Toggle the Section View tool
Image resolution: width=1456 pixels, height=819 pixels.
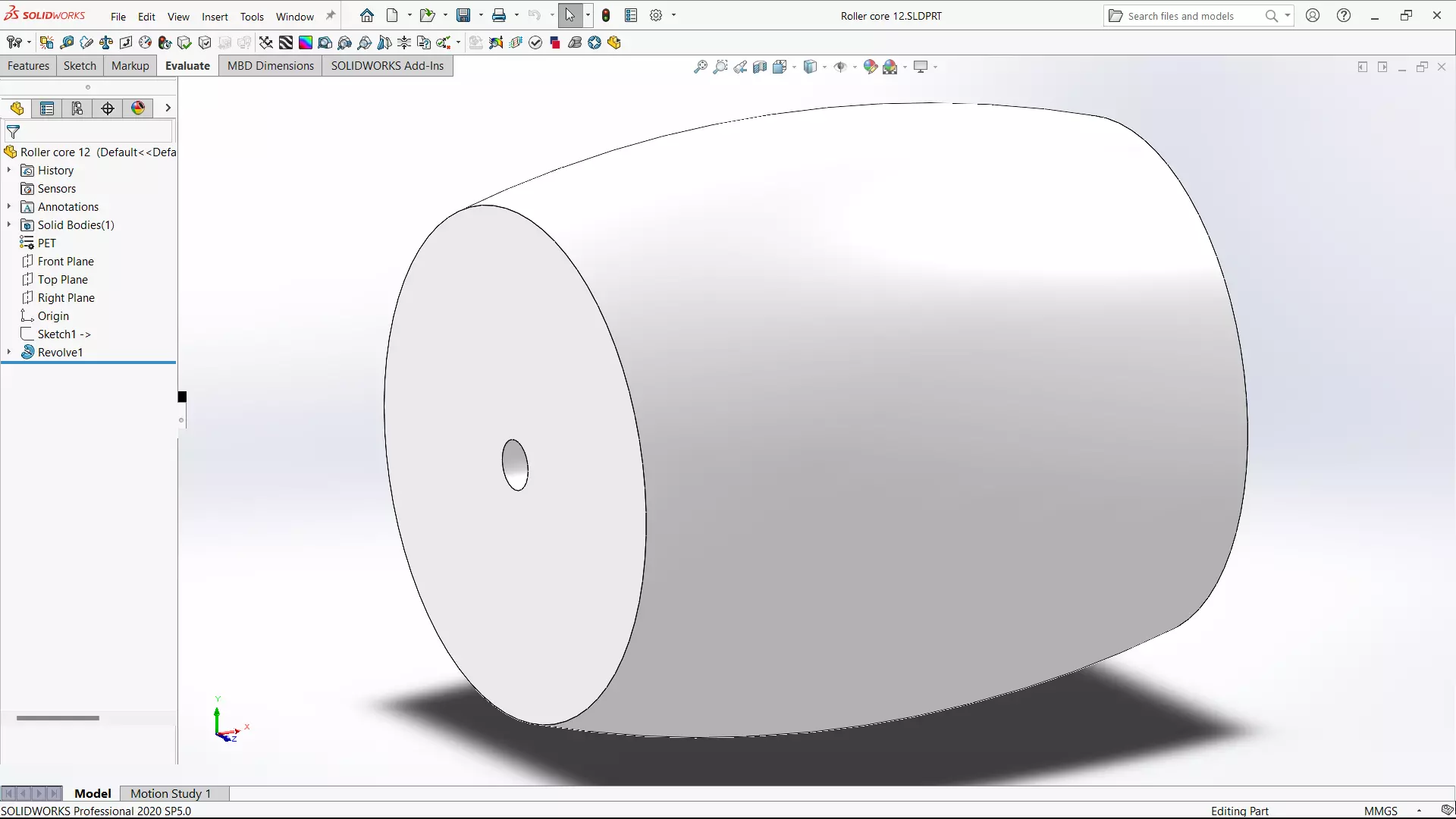760,67
